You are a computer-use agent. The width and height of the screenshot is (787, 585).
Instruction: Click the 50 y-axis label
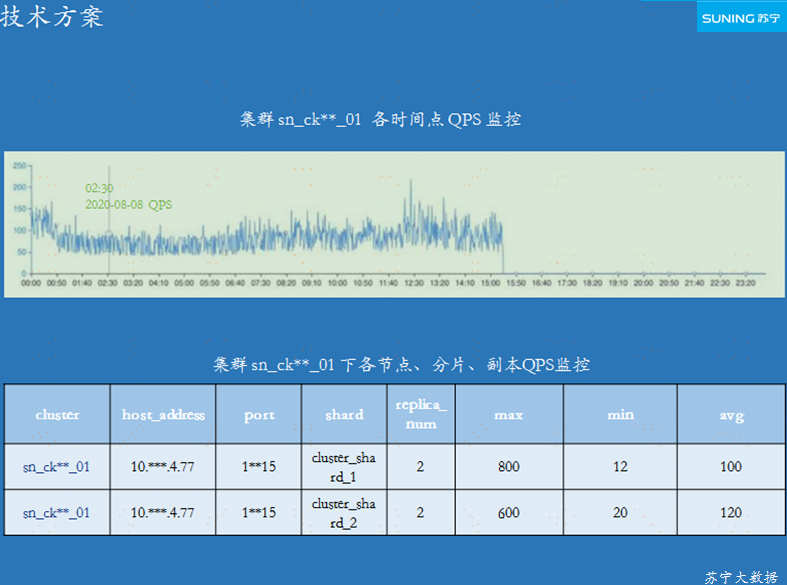pos(22,252)
